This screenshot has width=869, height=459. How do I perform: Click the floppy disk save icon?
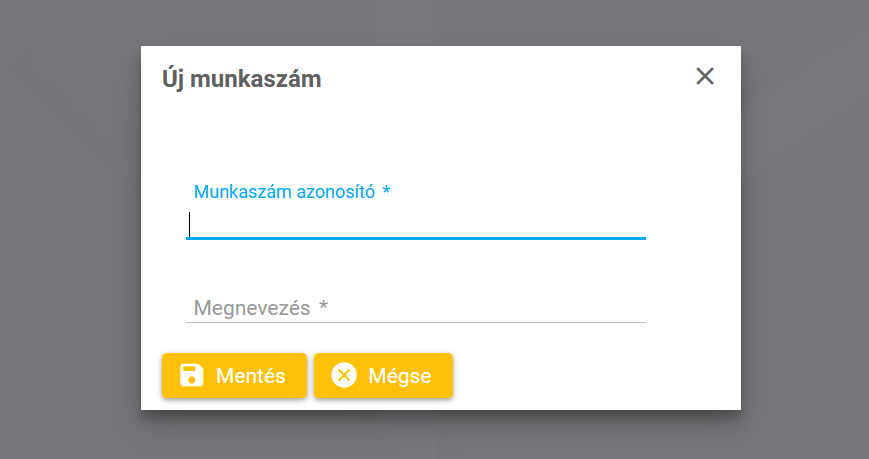pyautogui.click(x=191, y=375)
